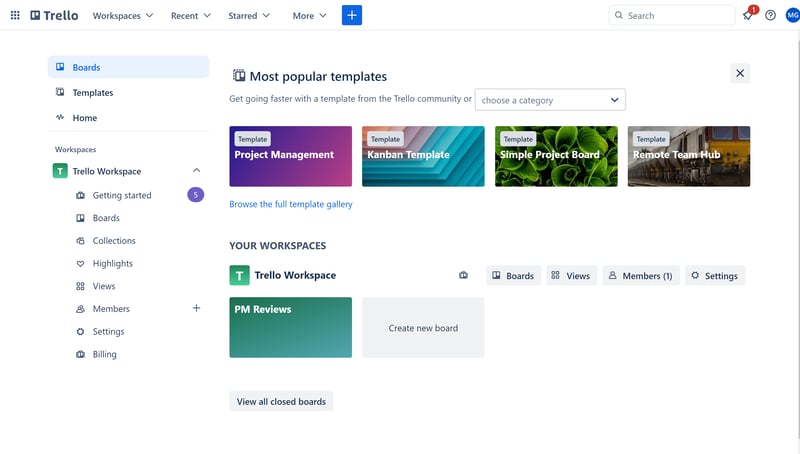Click the Trello Workspace heading text
Viewport: 800px width, 454px height.
(x=295, y=275)
